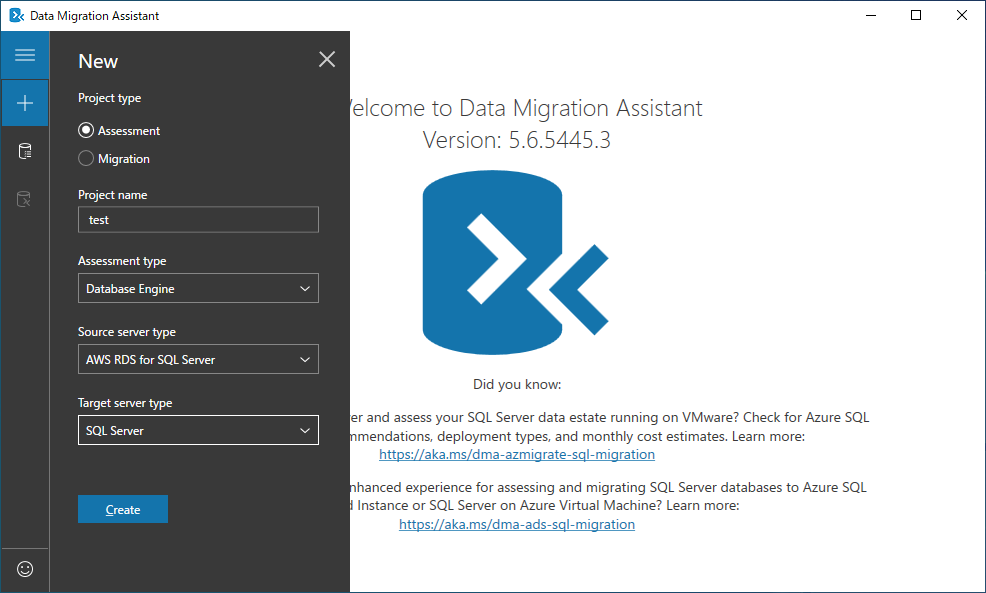The height and width of the screenshot is (593, 986).
Task: Open the assessments database icon in sidebar
Action: coord(25,151)
